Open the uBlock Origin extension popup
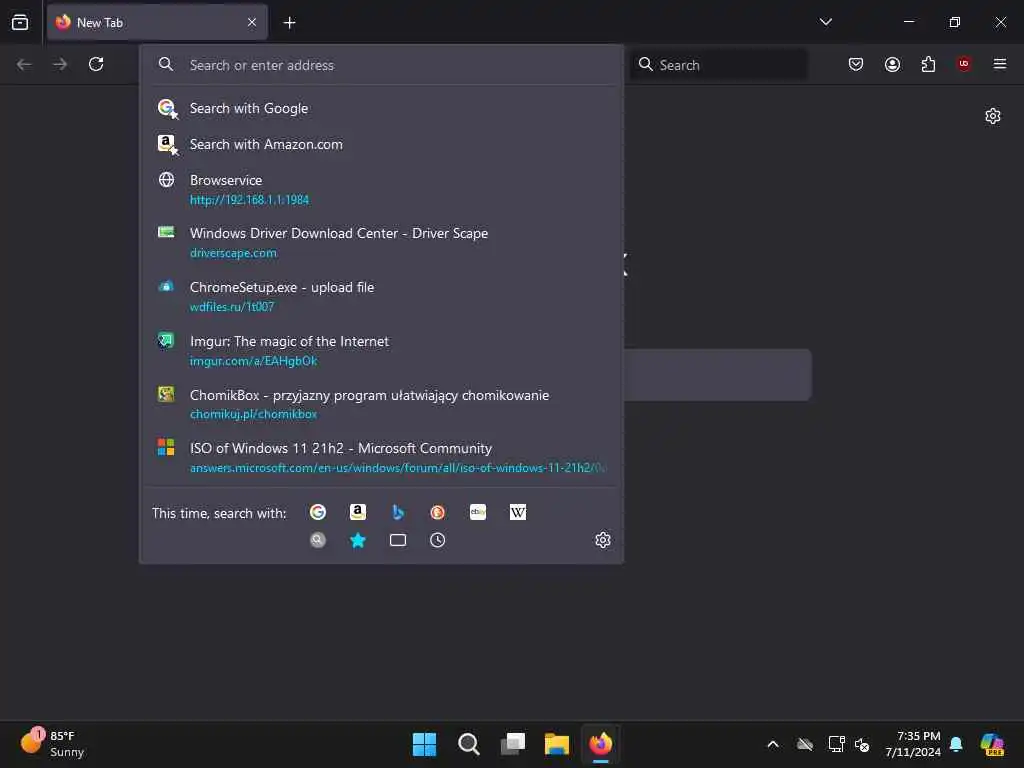Viewport: 1024px width, 768px height. pos(963,64)
